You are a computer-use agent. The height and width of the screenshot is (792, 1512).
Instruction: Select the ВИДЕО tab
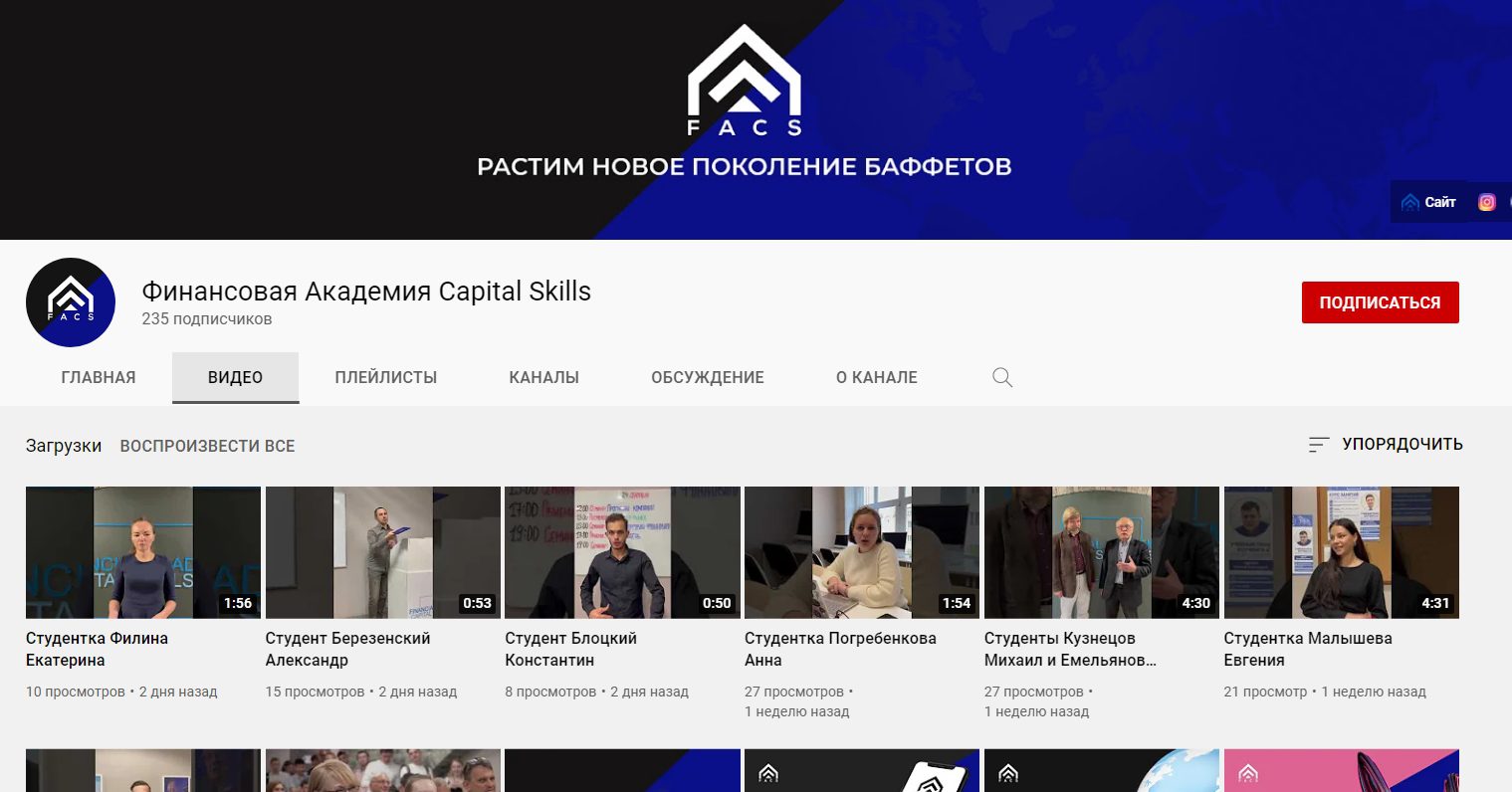pos(236,378)
